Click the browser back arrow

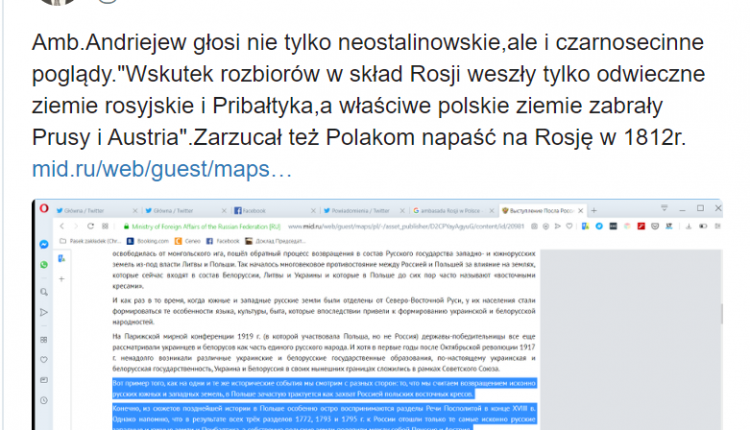[x=64, y=227]
